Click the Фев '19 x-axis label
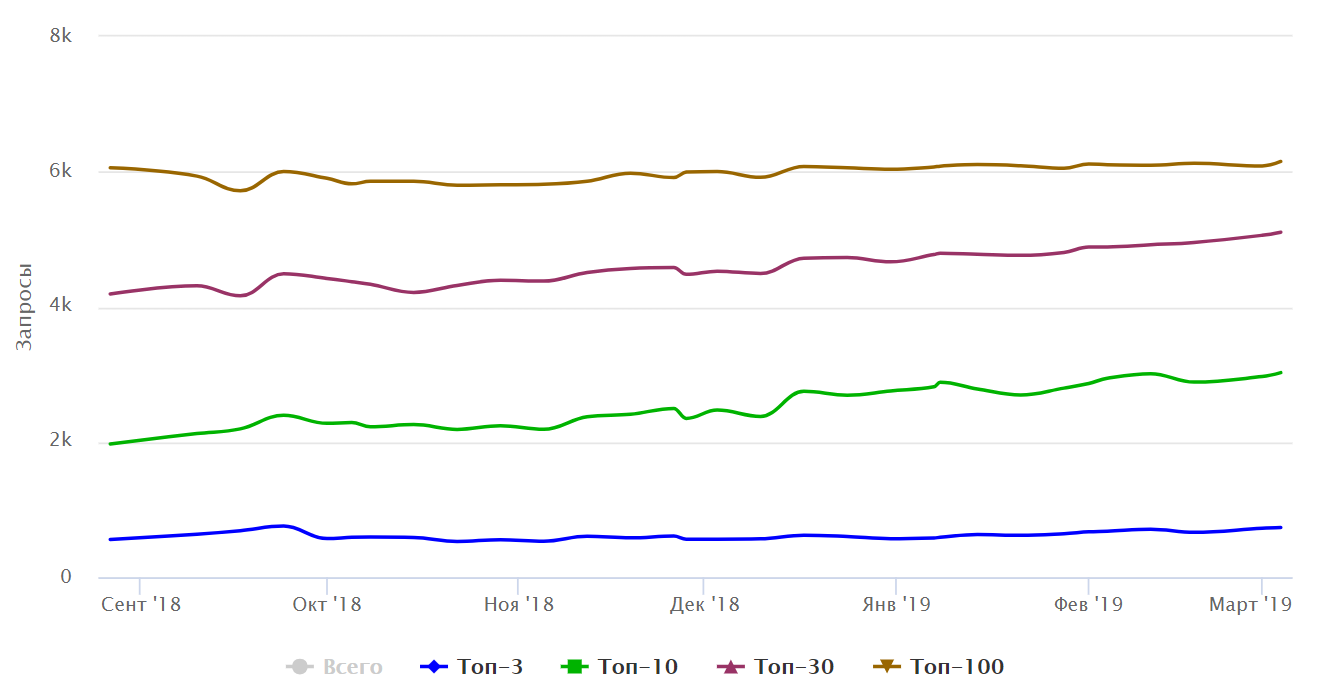Screen dimensions: 1326x686 (x=1088, y=605)
